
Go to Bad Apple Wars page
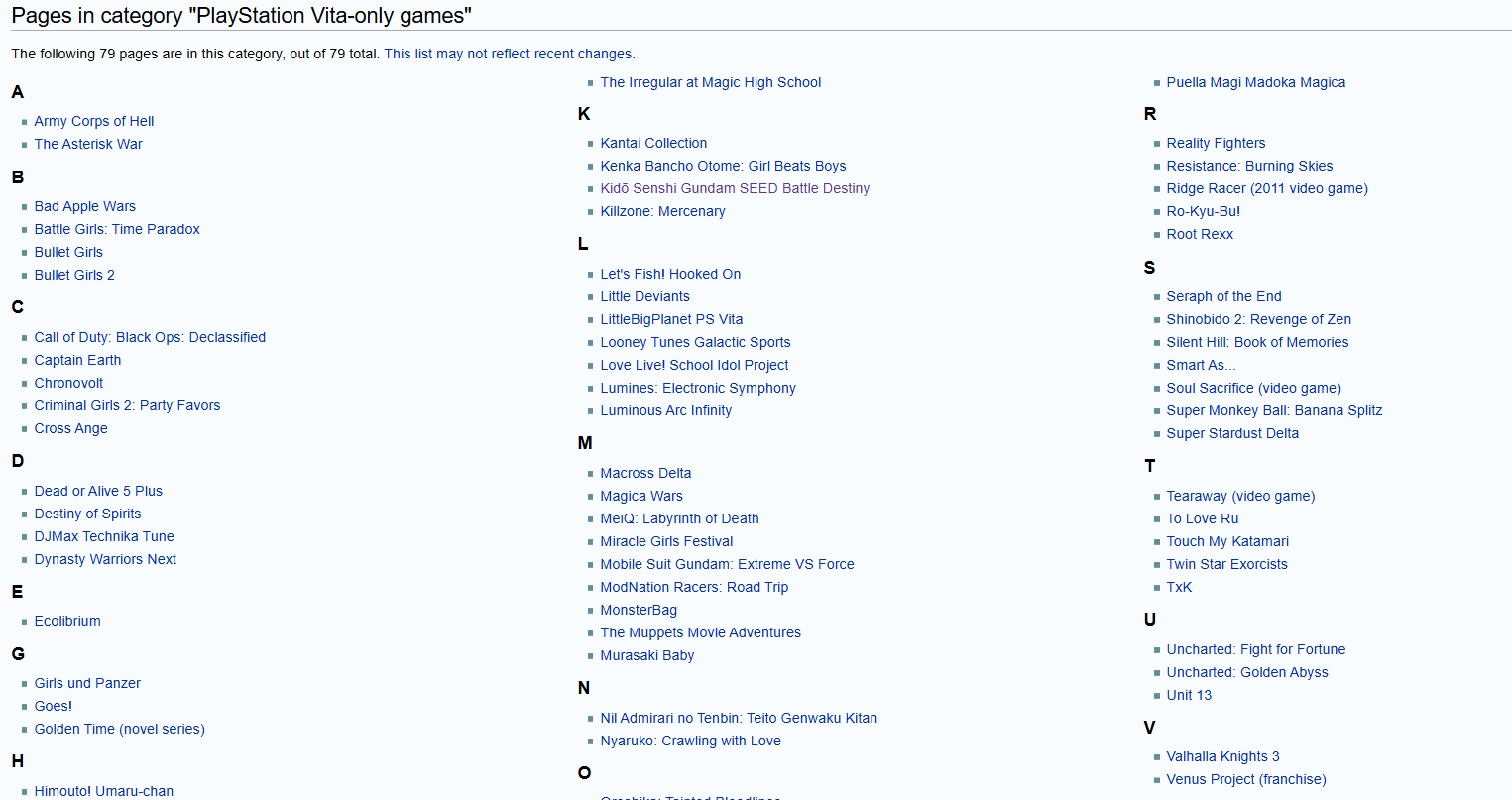pyautogui.click(x=85, y=206)
